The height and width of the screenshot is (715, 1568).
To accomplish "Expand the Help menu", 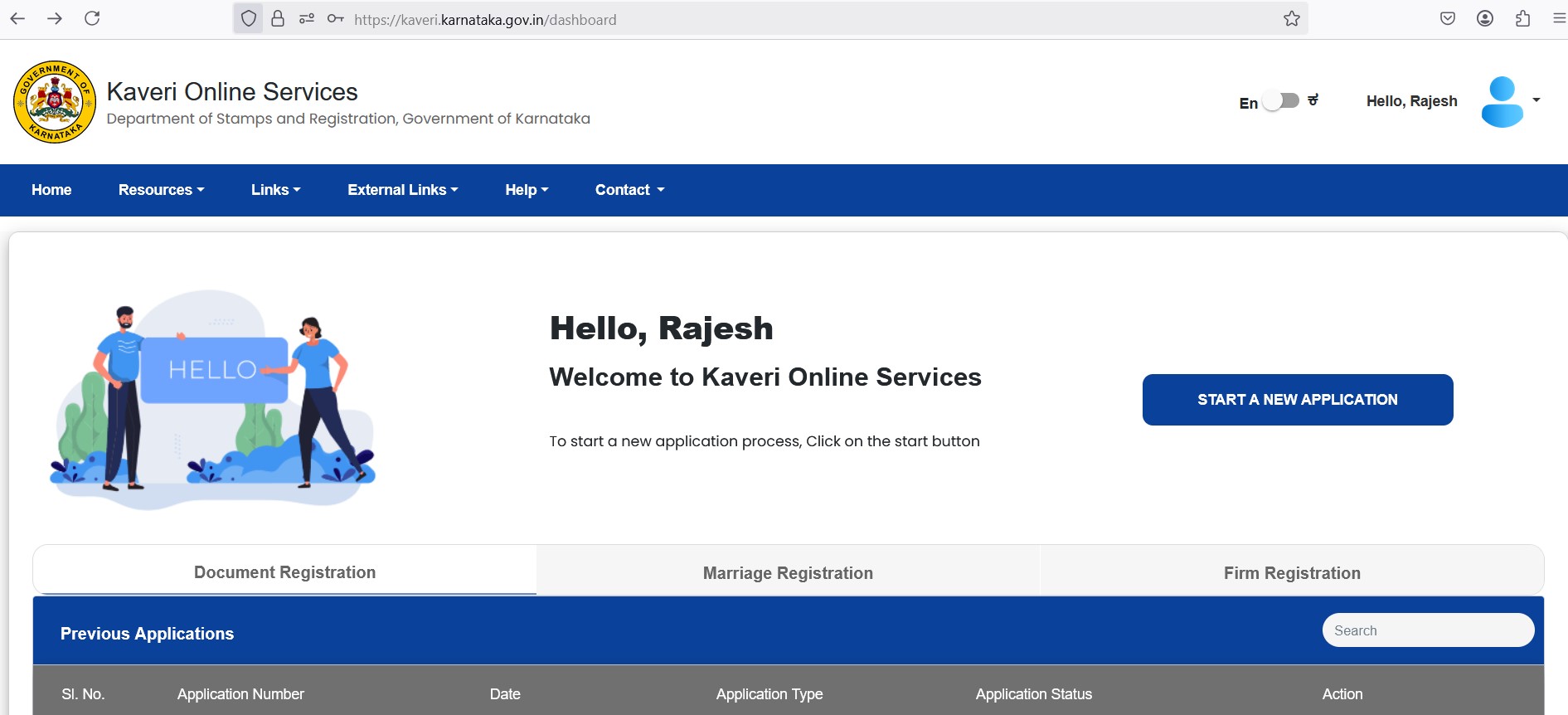I will (527, 190).
